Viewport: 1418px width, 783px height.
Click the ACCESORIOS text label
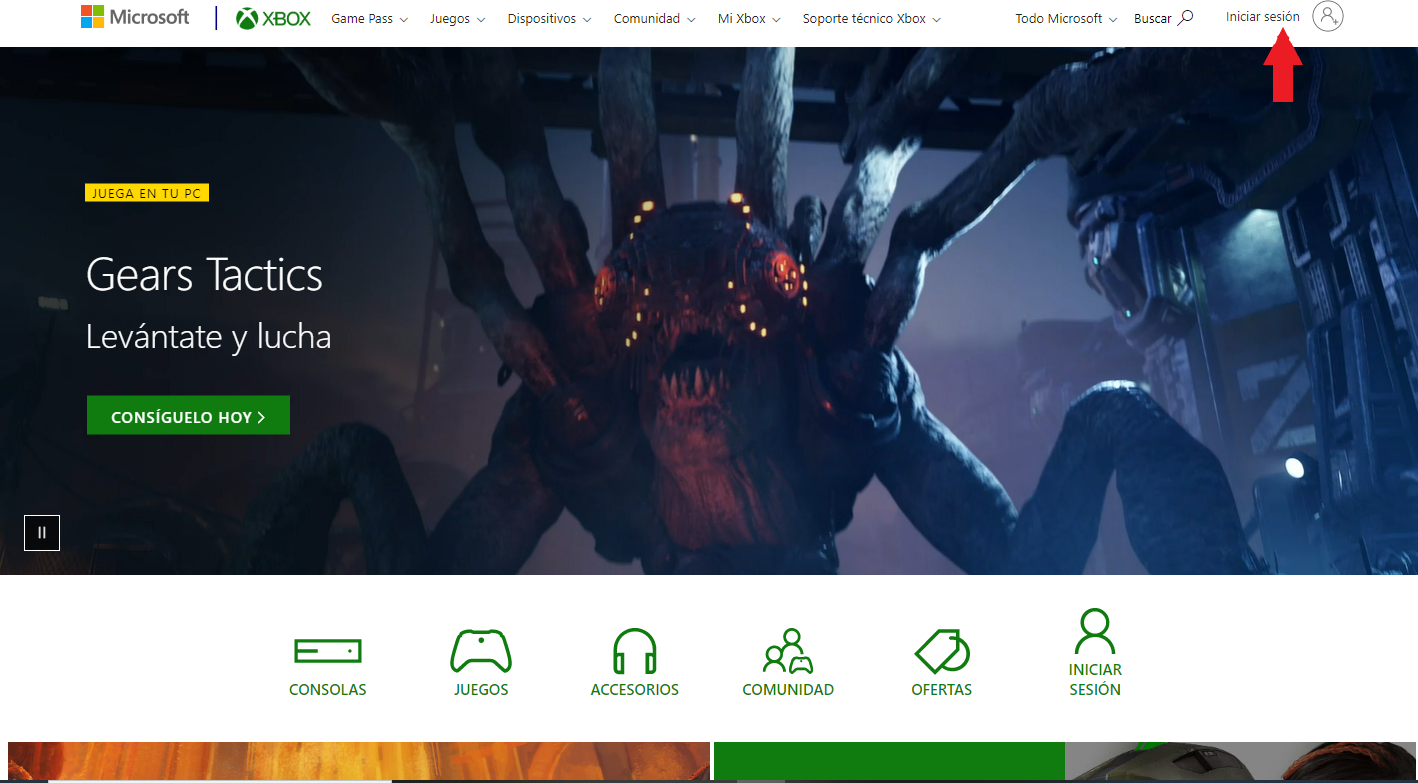pyautogui.click(x=635, y=690)
